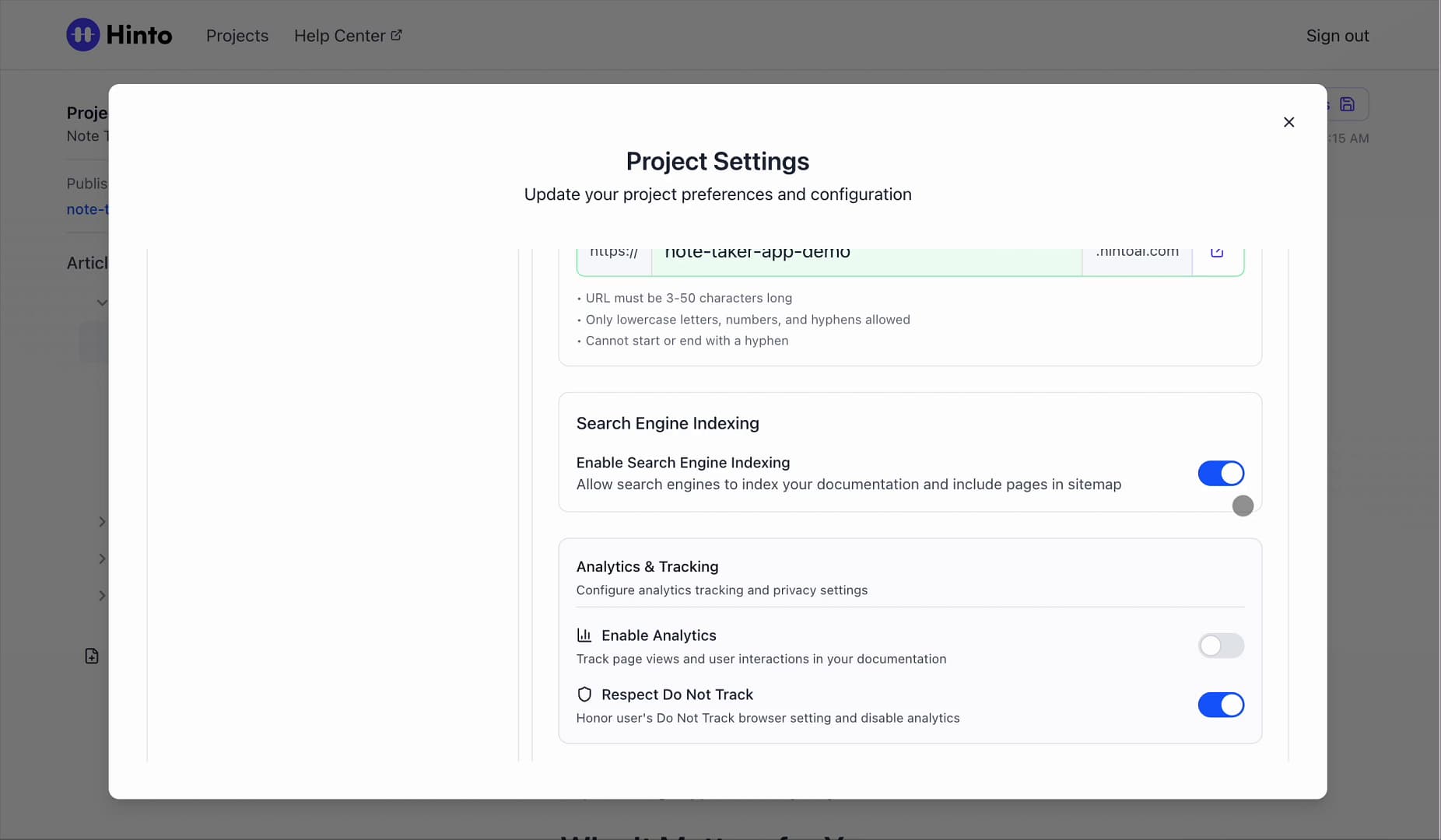Open the published URL external link icon
1441x840 pixels.
[x=1218, y=252]
